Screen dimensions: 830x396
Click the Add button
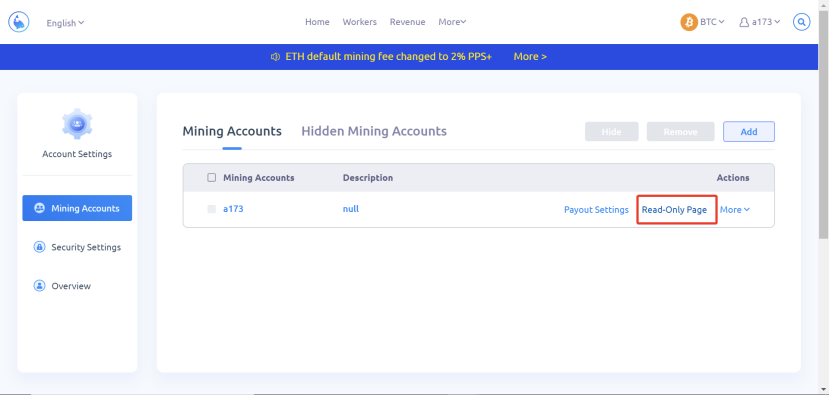748,132
